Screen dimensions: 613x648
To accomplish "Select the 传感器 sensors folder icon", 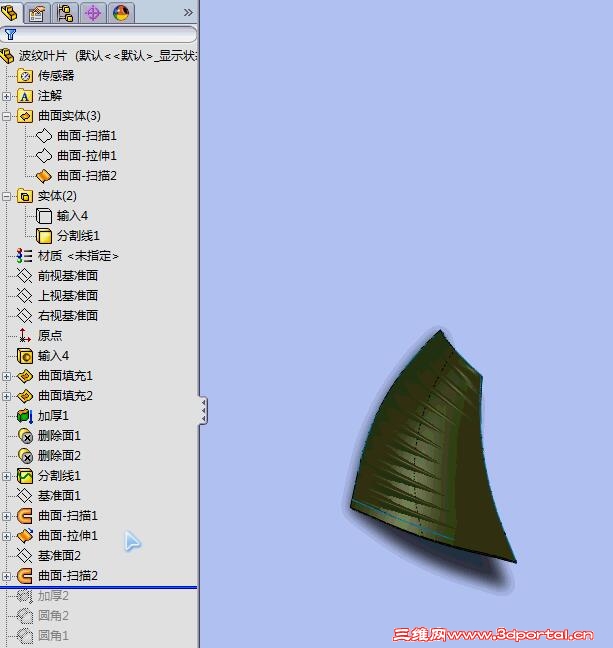I will [x=25, y=76].
